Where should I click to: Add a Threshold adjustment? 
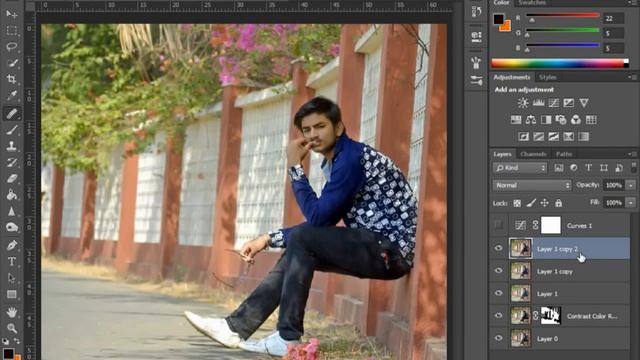pyautogui.click(x=553, y=136)
